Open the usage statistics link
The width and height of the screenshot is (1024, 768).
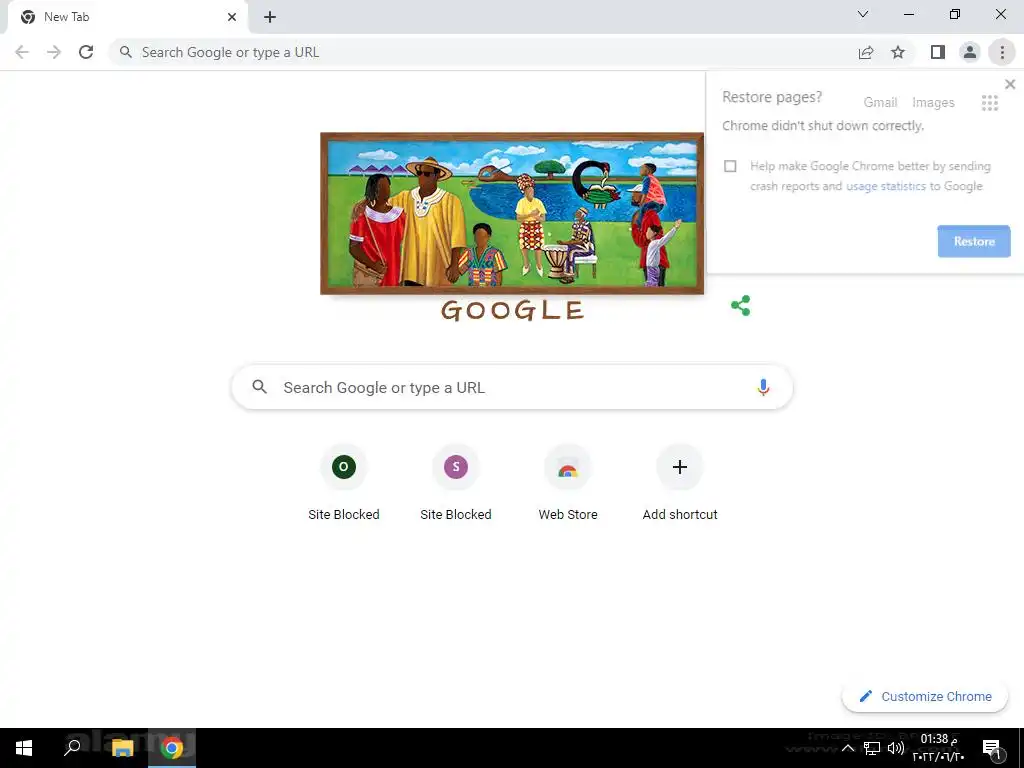tap(886, 186)
